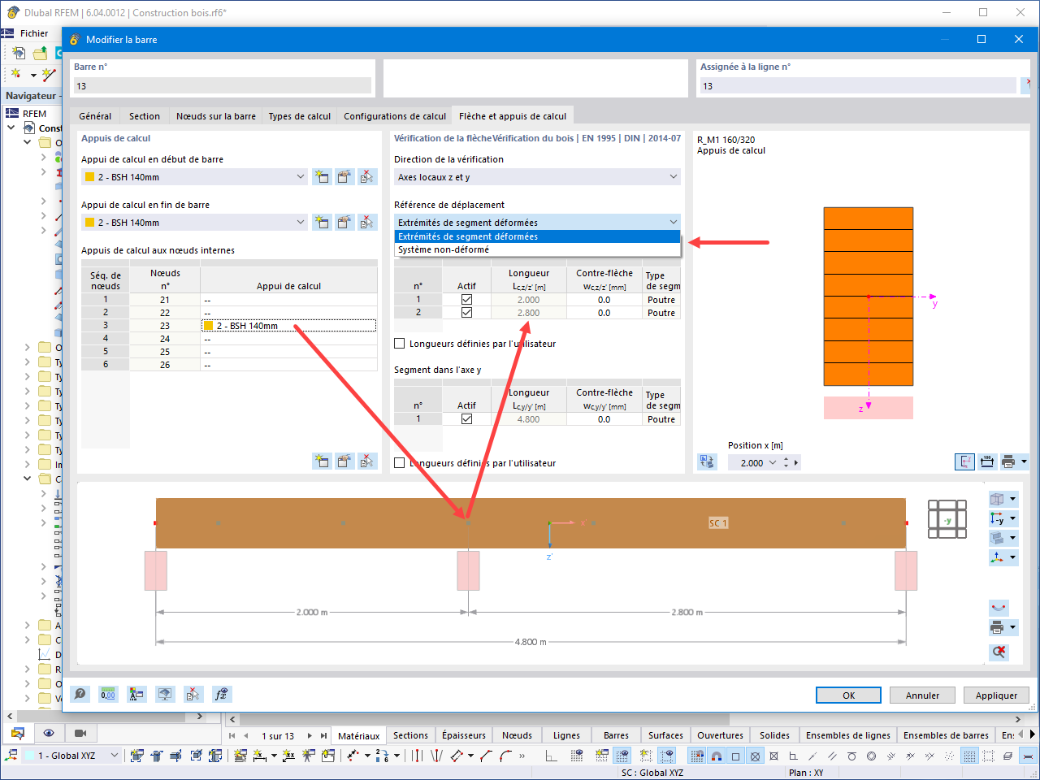Edit design support for member end
The height and width of the screenshot is (780, 1040).
(344, 222)
